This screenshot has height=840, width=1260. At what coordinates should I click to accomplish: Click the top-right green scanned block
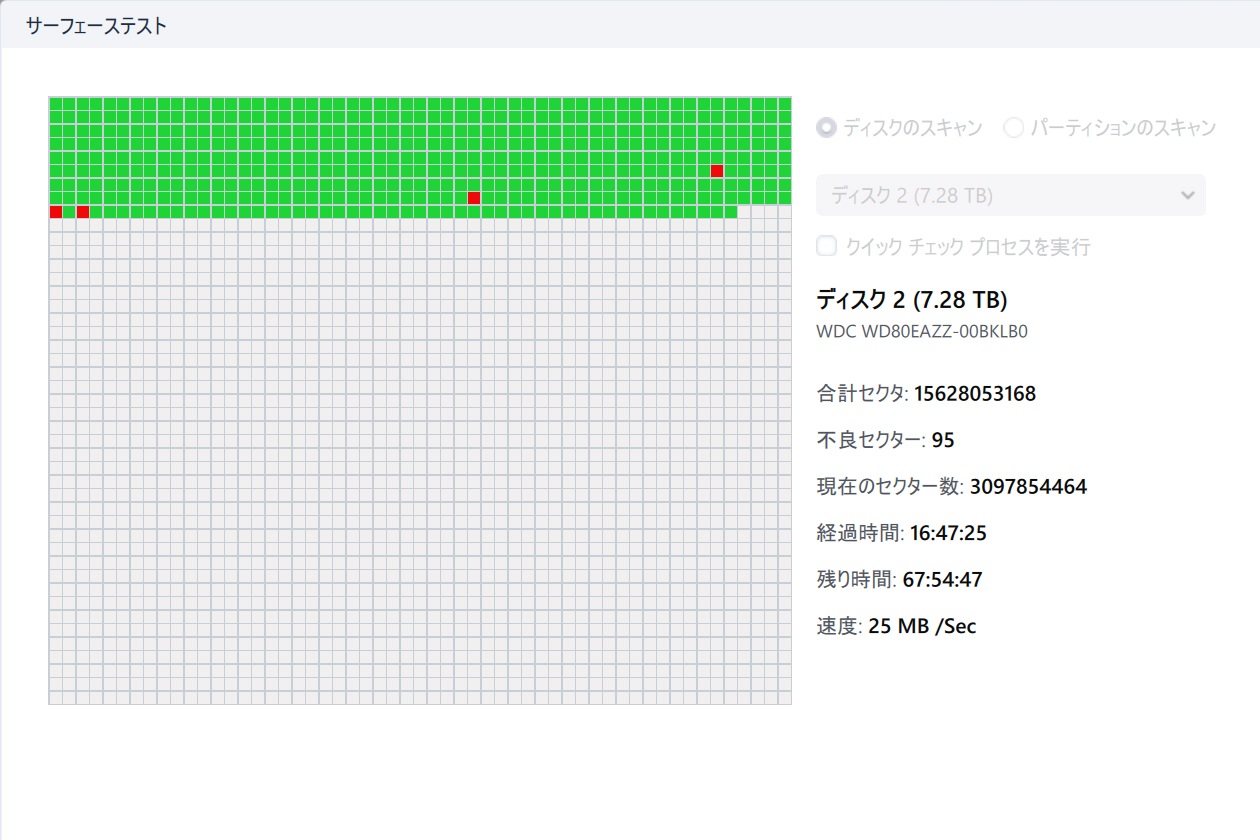pyautogui.click(x=784, y=104)
